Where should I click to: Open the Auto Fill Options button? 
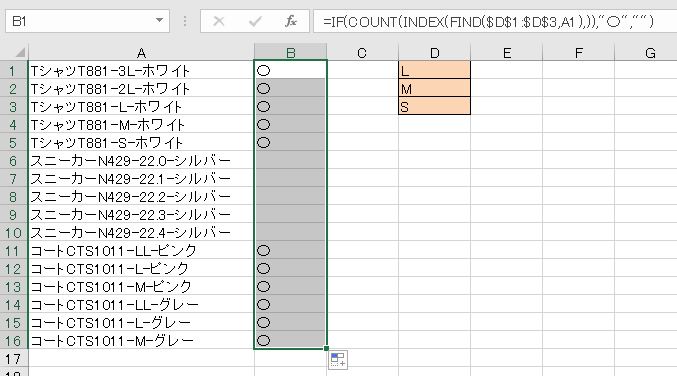338,359
